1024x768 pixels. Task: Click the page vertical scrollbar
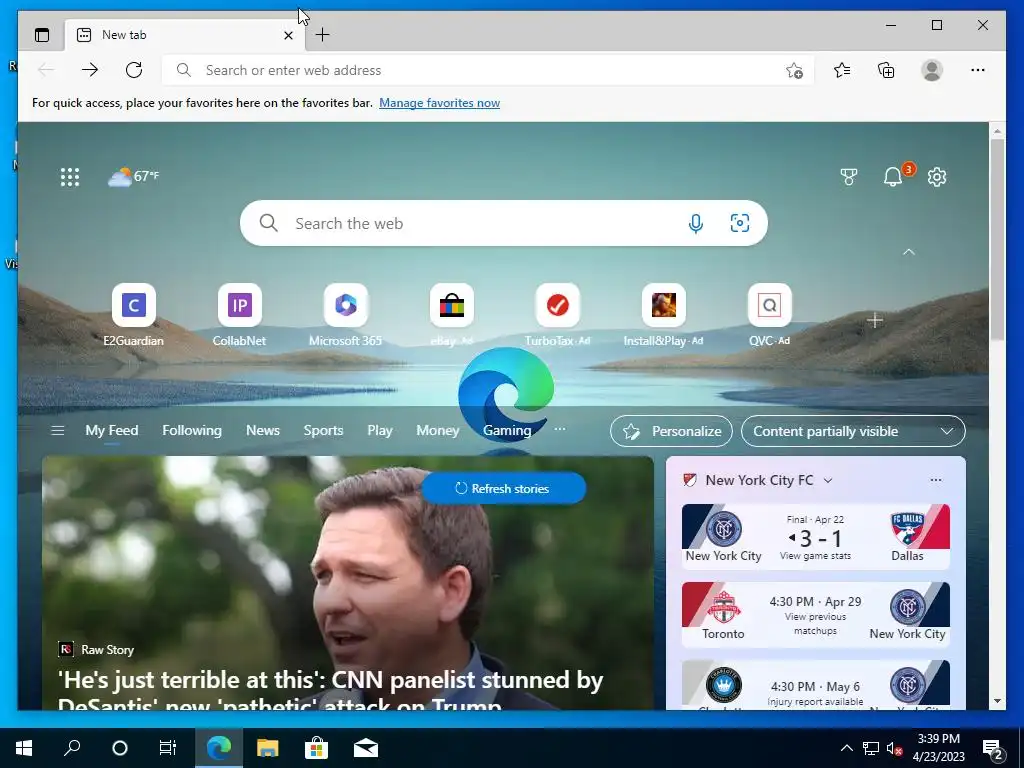997,238
